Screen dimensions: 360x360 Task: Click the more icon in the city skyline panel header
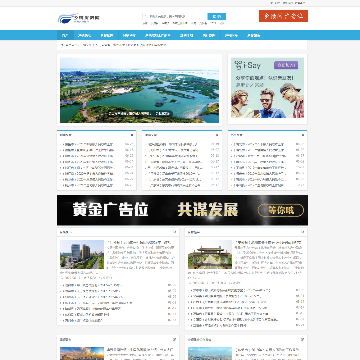tap(302, 339)
